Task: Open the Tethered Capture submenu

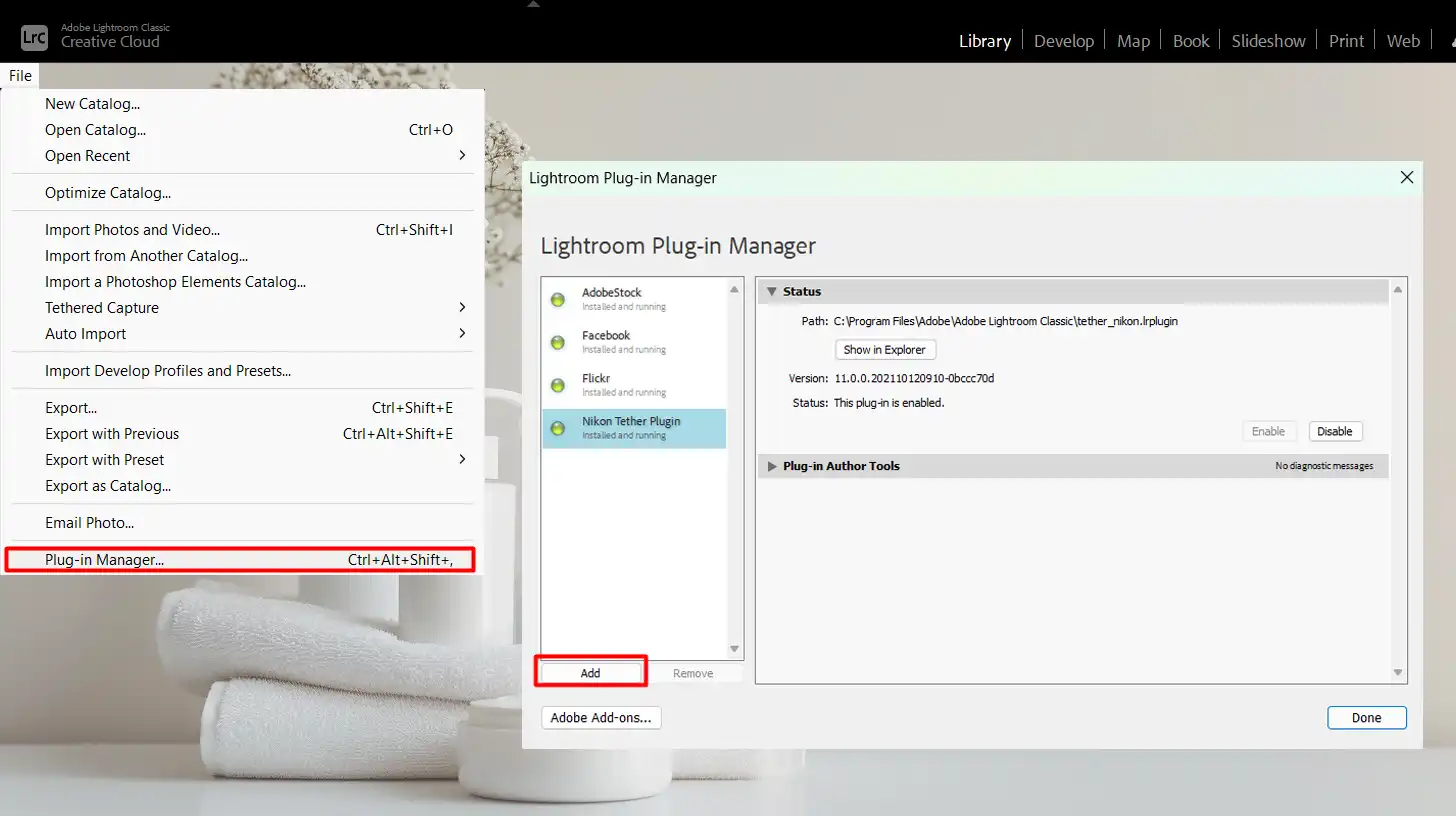Action: point(461,307)
